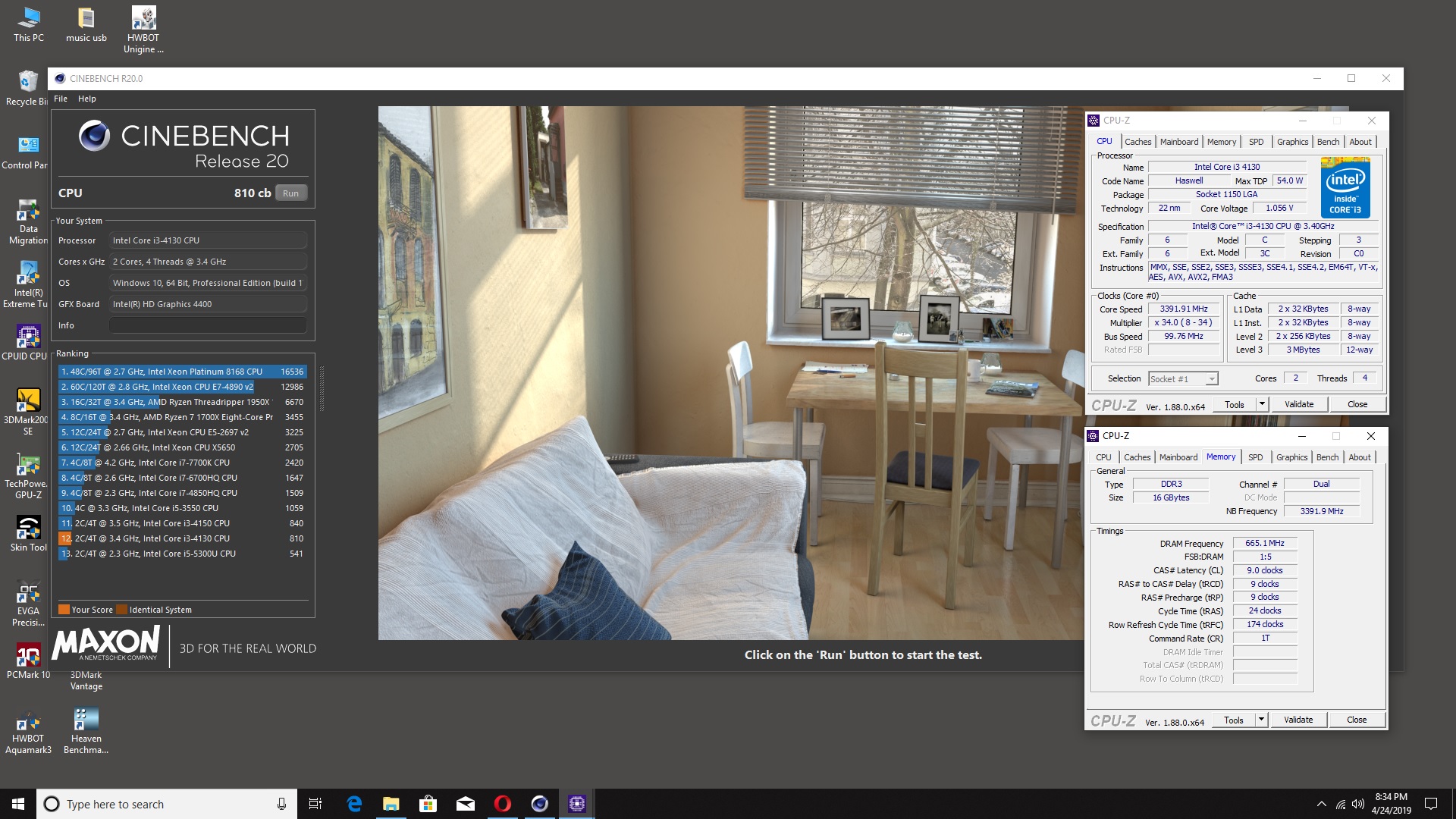
Task: Click the Type here to search box
Action: [167, 804]
